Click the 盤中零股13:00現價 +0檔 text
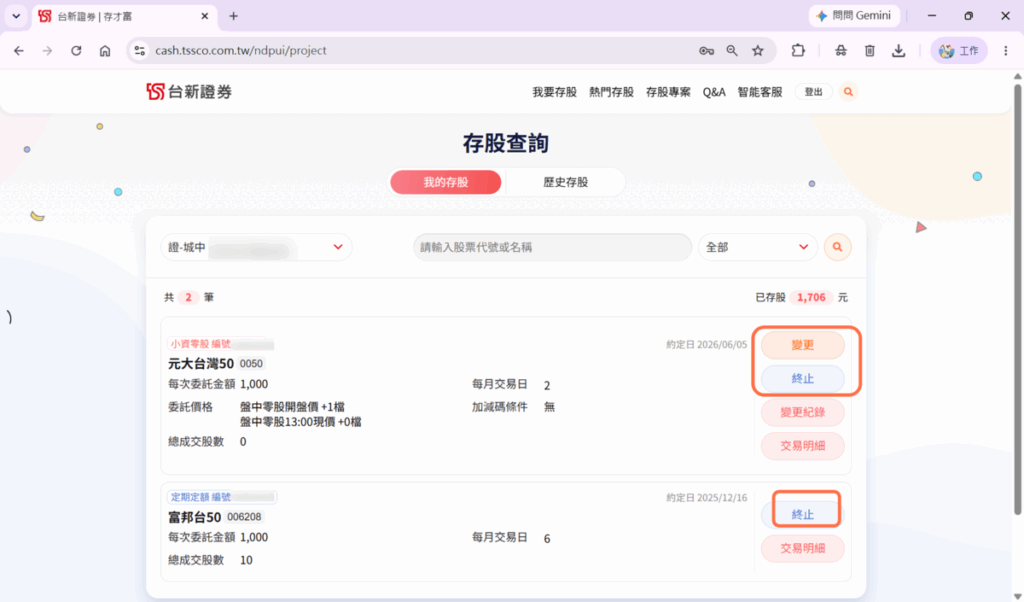Viewport: 1024px width, 602px height. point(300,422)
